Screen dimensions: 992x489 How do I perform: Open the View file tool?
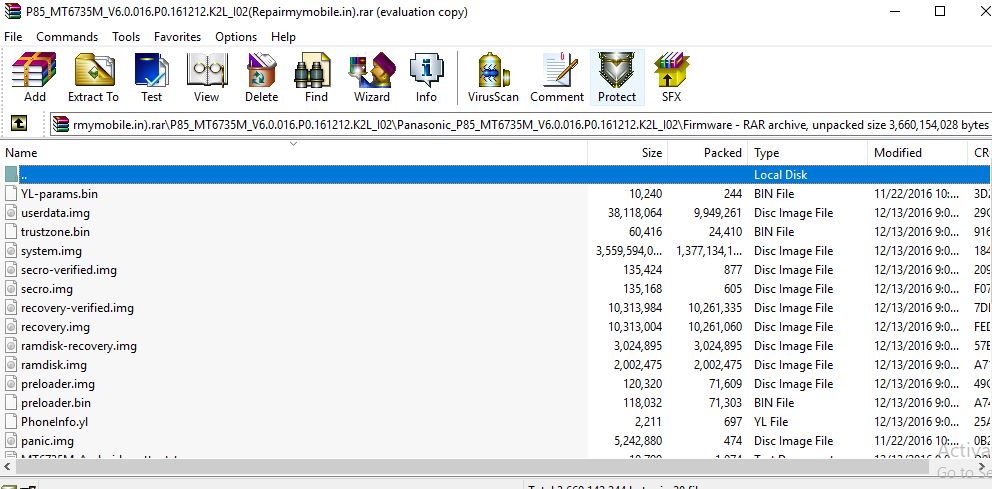[x=206, y=78]
